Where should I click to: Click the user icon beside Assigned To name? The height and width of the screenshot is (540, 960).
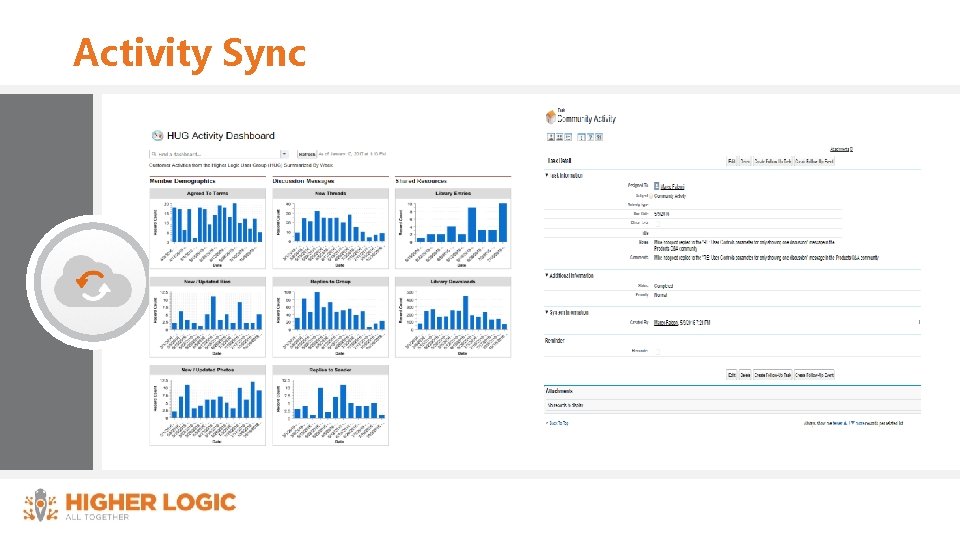(656, 186)
